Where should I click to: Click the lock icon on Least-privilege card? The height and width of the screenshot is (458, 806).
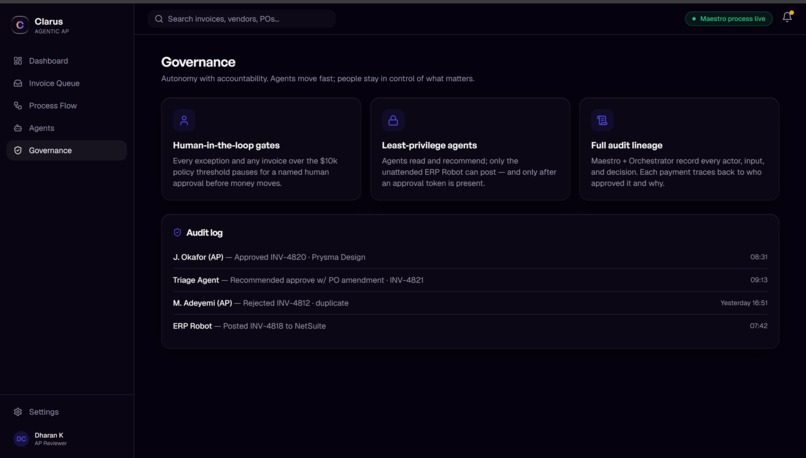(393, 120)
